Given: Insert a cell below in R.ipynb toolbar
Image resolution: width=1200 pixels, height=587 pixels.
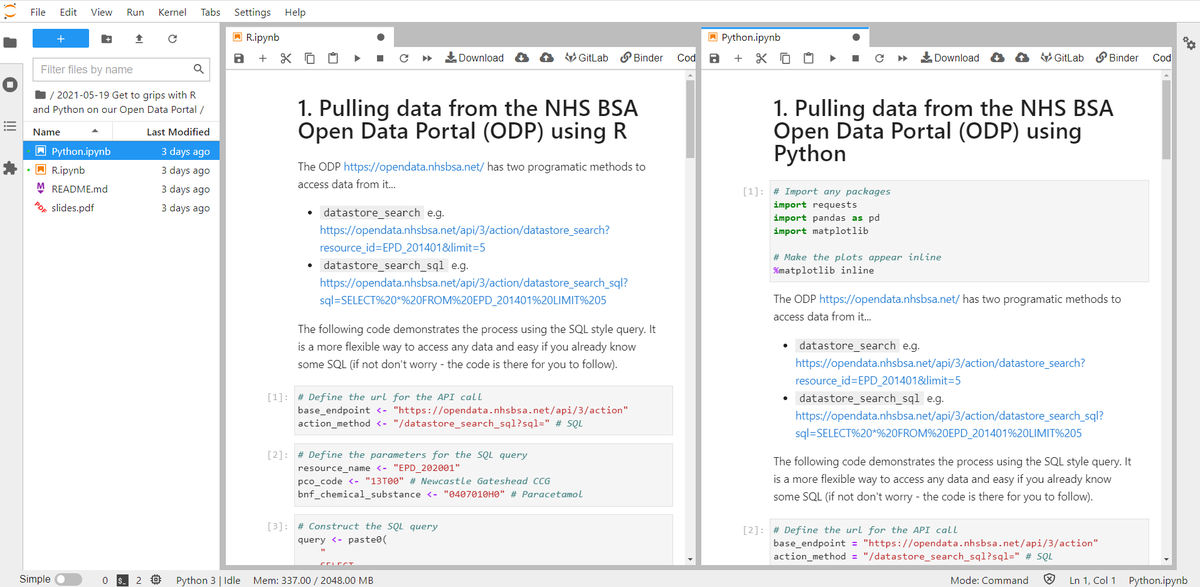Looking at the screenshot, I should pos(262,58).
